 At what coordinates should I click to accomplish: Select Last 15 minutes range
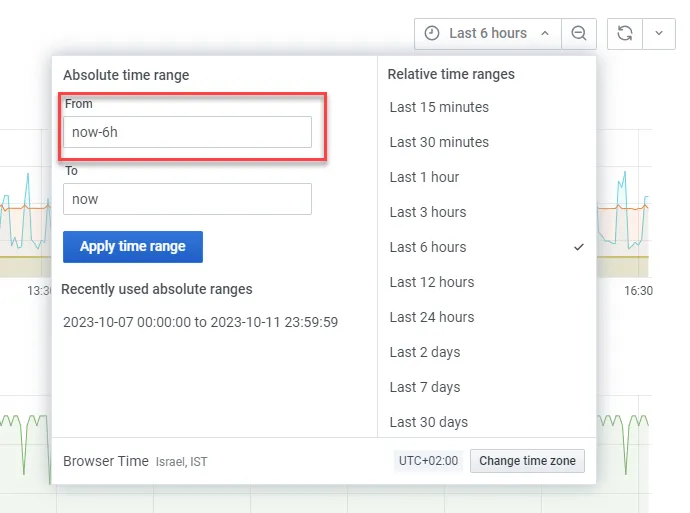tap(439, 107)
